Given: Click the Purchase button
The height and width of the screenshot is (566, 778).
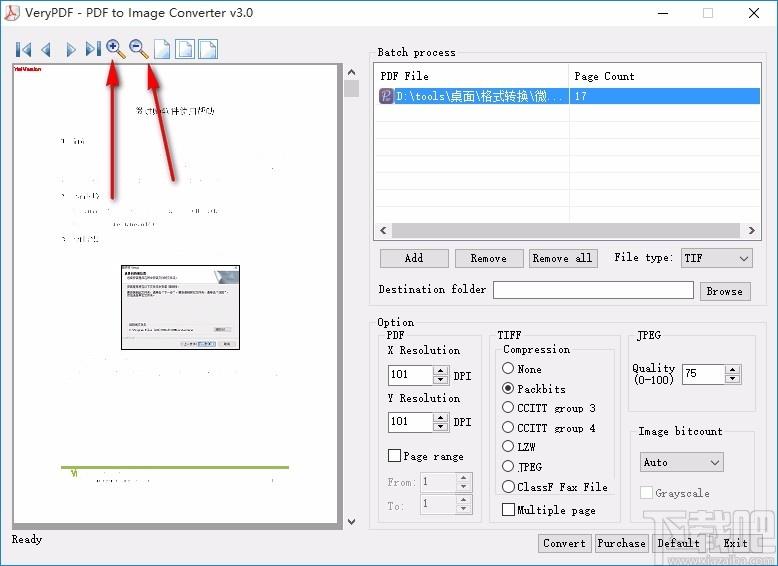Looking at the screenshot, I should coord(621,543).
